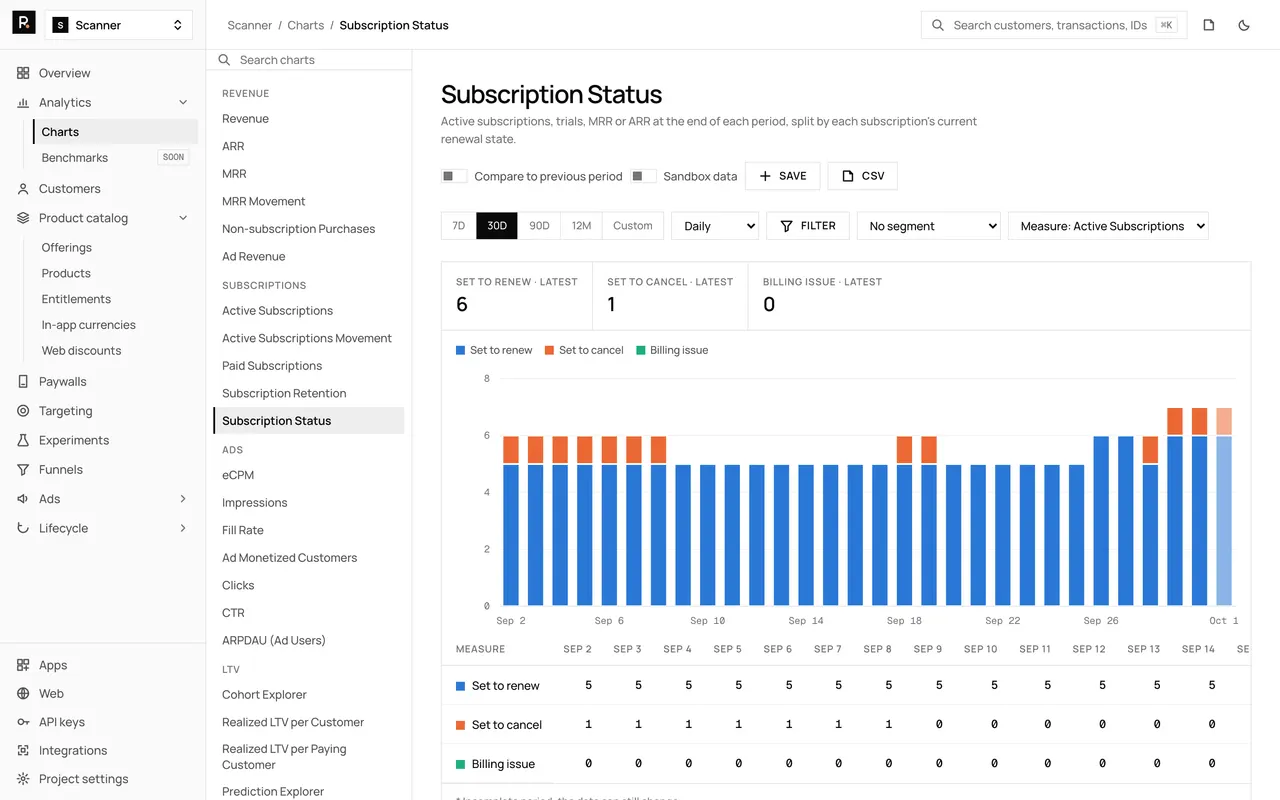Open the Measure: Active Subscriptions dropdown
The image size is (1280, 800).
coord(1108,226)
